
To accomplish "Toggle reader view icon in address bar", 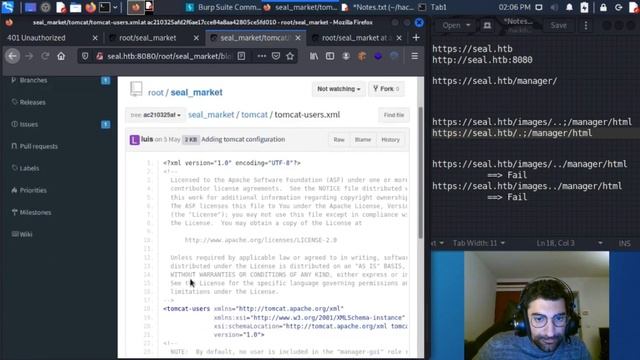I will (x=242, y=56).
